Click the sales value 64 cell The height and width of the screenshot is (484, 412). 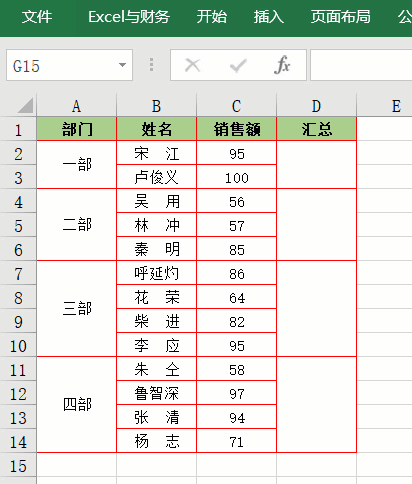coord(237,297)
